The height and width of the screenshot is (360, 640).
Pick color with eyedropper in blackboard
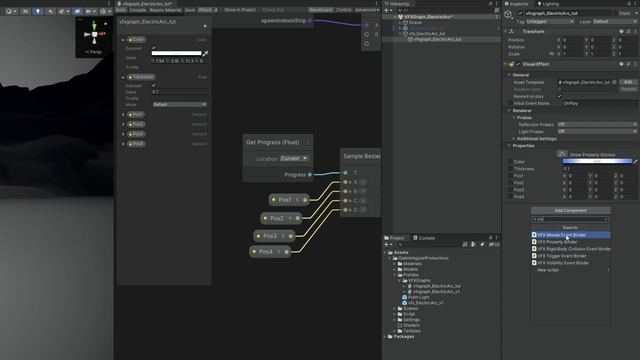coord(205,53)
